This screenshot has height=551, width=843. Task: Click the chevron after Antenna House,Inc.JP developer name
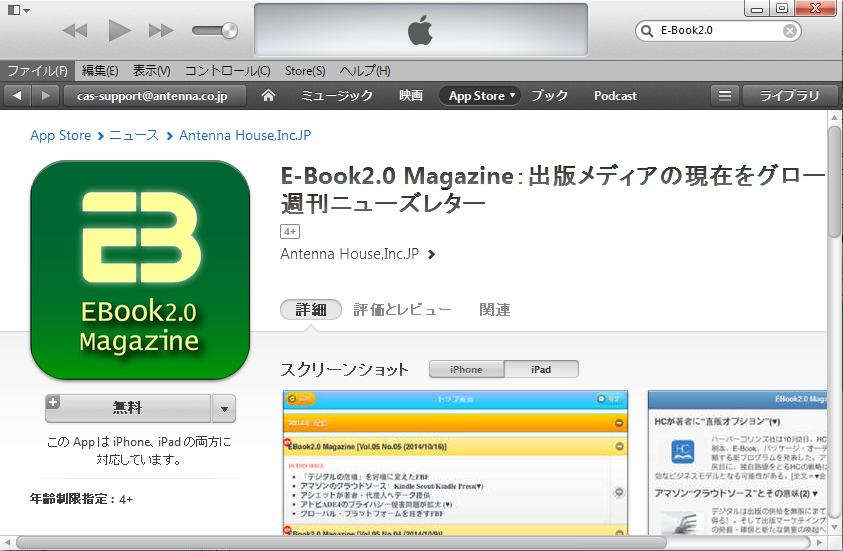(431, 254)
